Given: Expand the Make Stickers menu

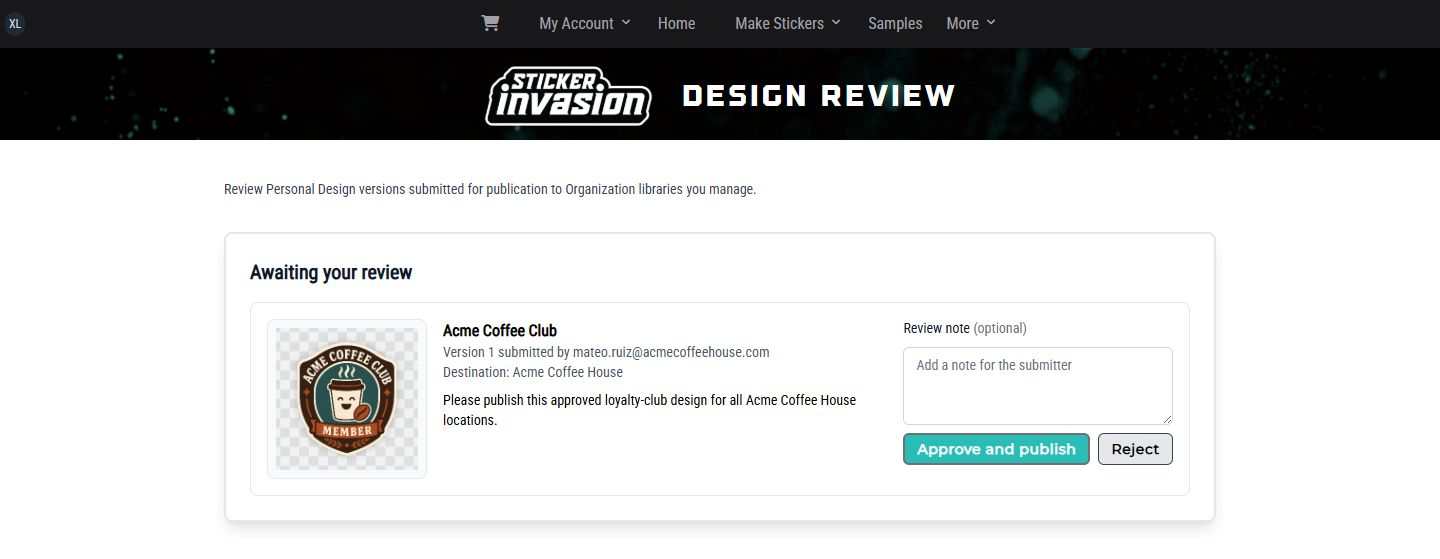Looking at the screenshot, I should tap(788, 23).
